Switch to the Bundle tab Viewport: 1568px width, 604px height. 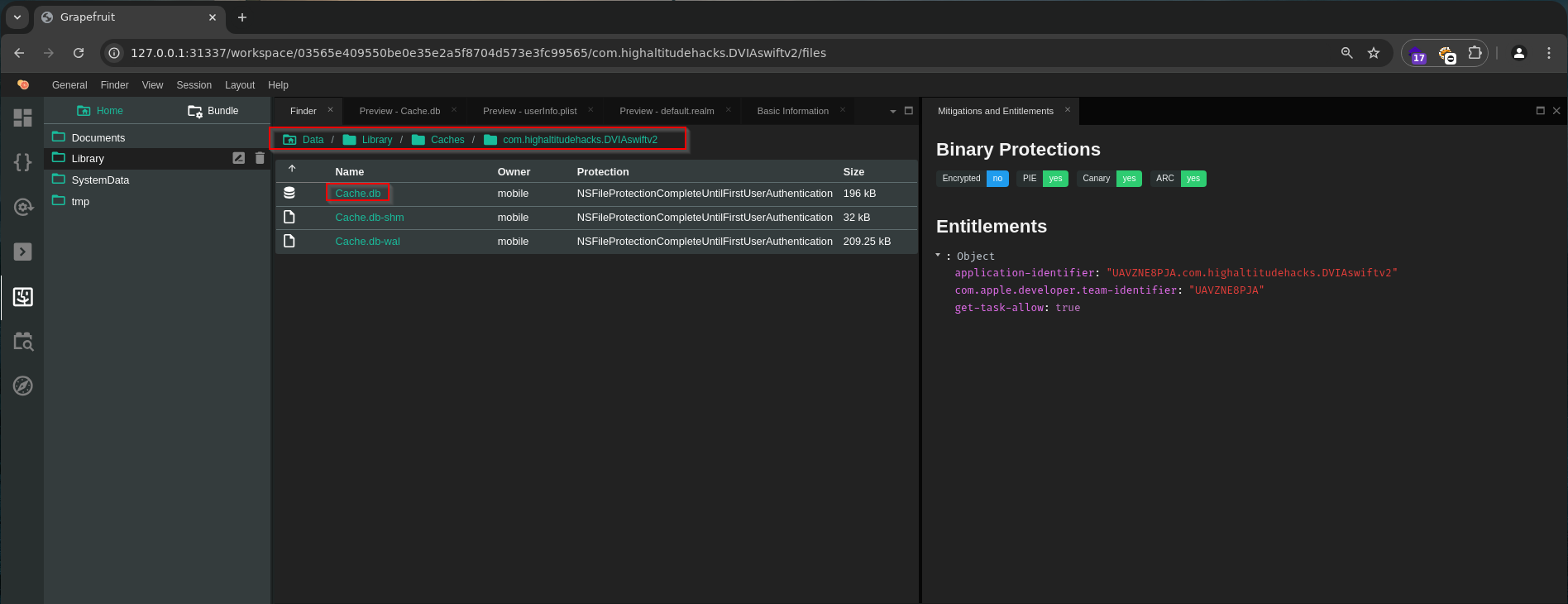point(213,111)
